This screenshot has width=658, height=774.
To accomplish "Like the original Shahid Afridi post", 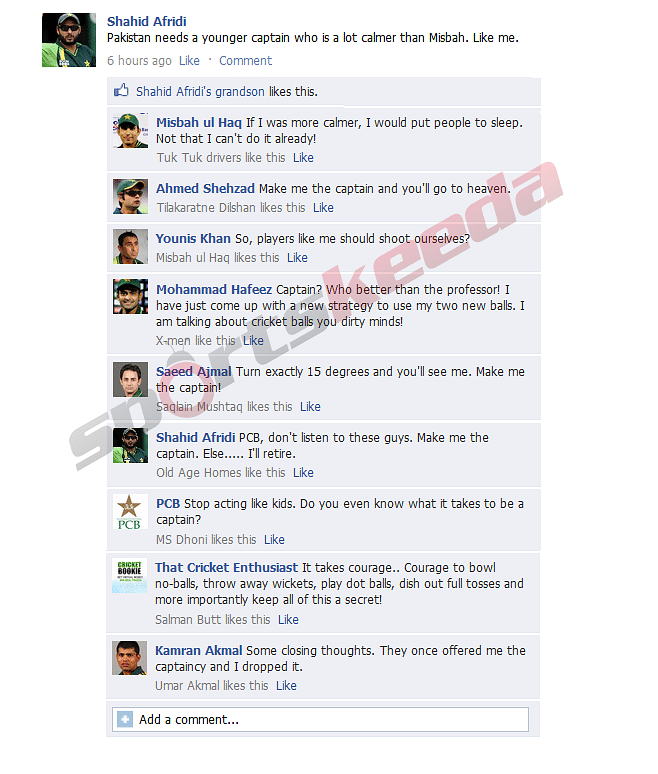I will [x=189, y=61].
